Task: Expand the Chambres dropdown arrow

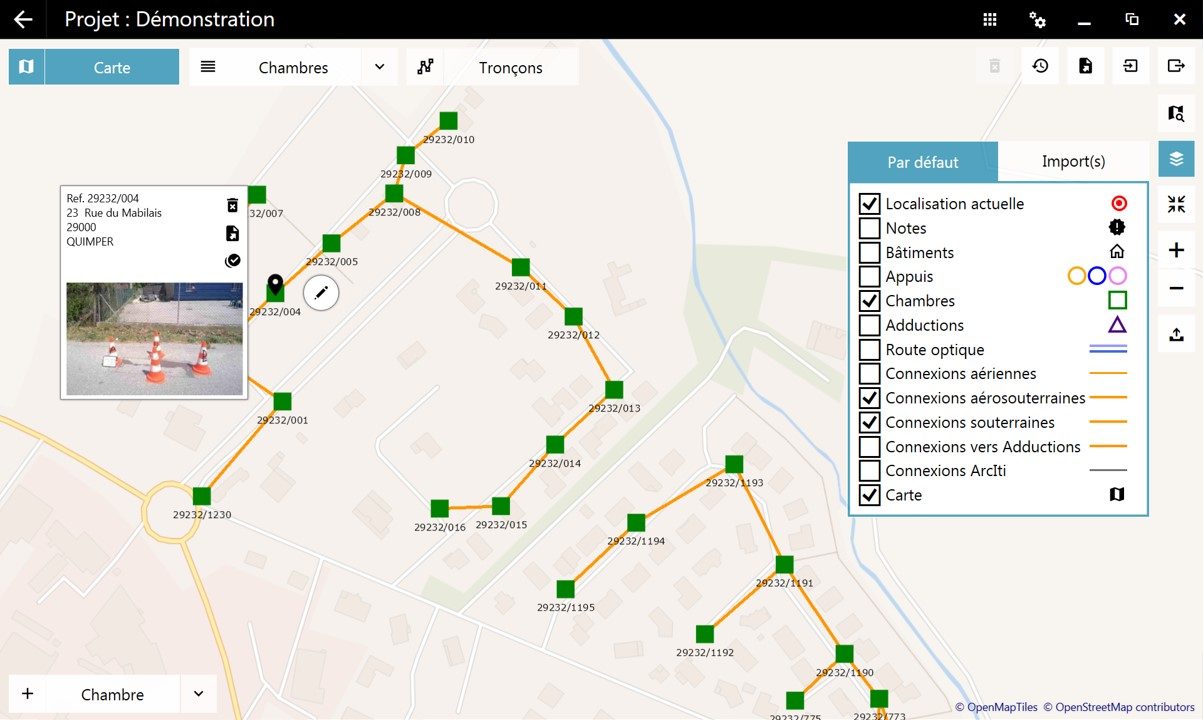Action: (x=379, y=67)
